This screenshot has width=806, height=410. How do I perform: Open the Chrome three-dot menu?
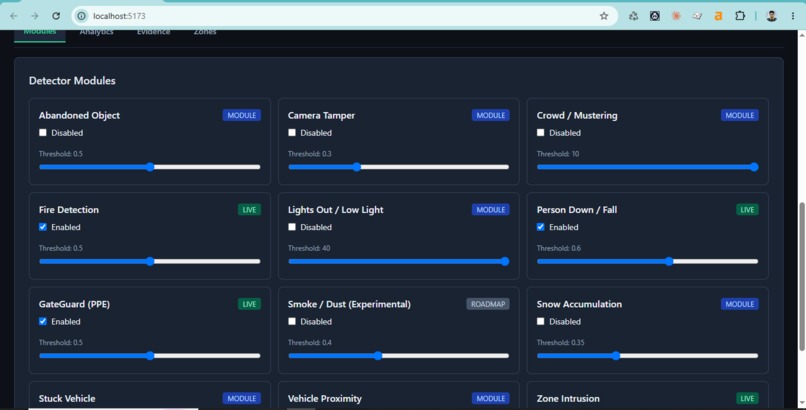[x=793, y=16]
